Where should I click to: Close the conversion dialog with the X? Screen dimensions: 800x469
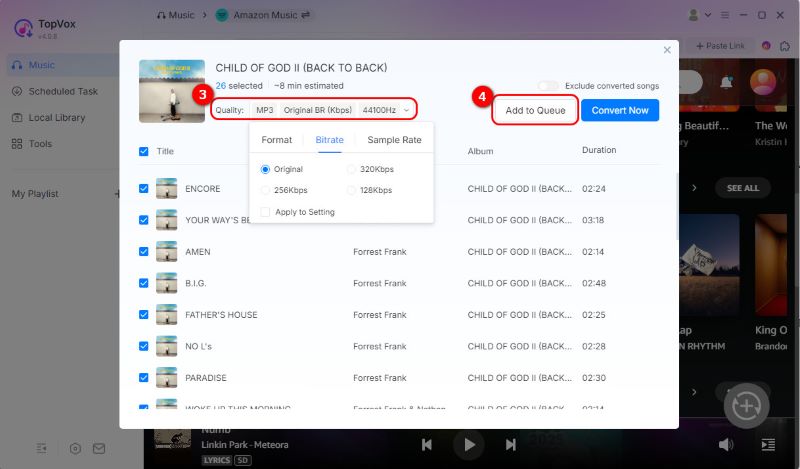pos(667,50)
